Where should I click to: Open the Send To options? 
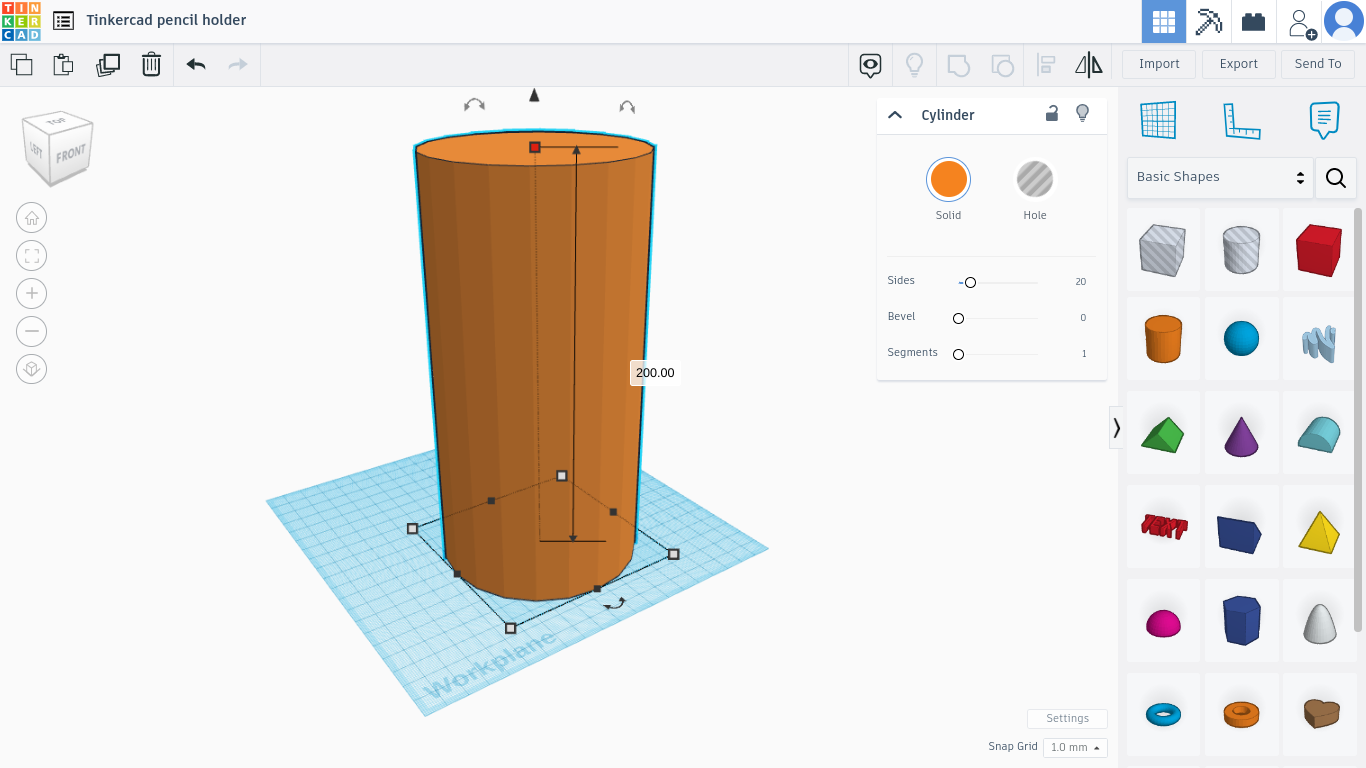click(x=1317, y=63)
